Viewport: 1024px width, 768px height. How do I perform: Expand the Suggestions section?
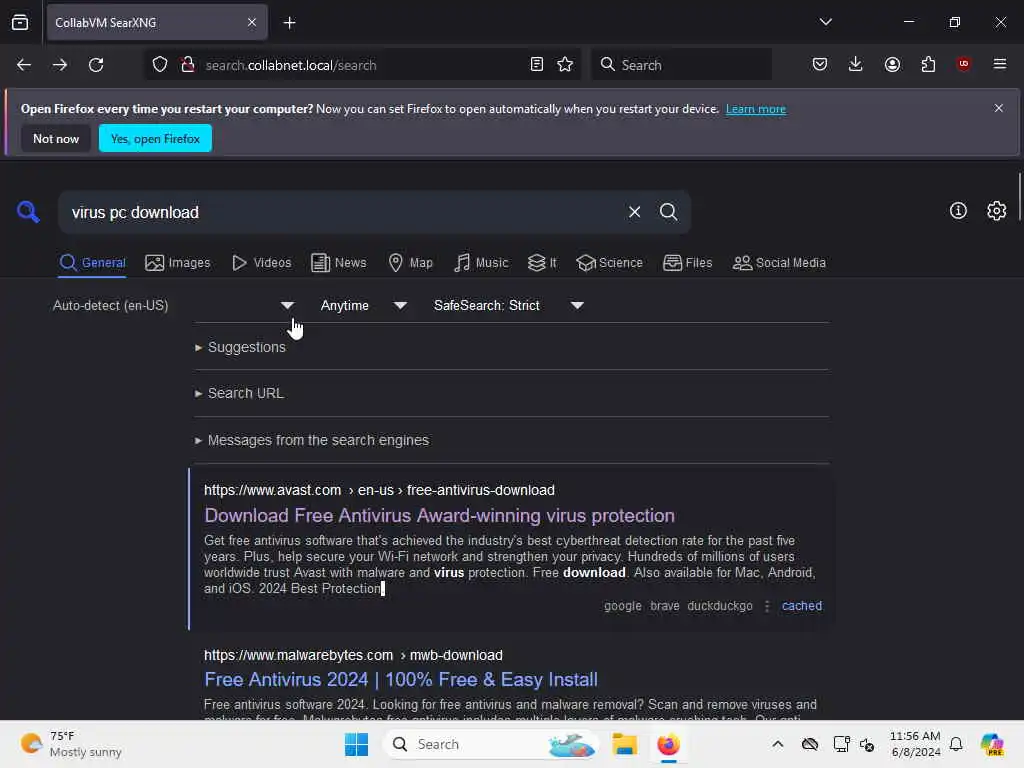point(240,347)
